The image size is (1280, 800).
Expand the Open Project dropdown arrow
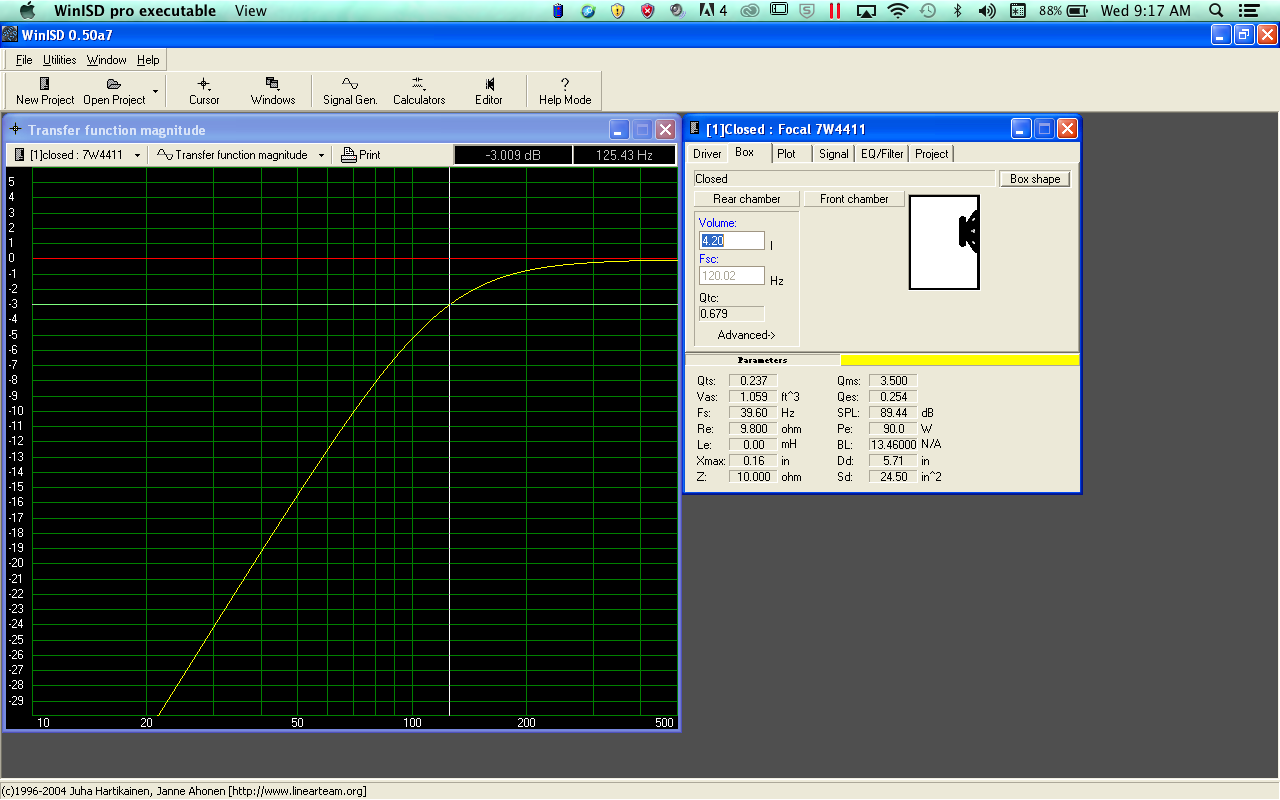click(x=155, y=90)
